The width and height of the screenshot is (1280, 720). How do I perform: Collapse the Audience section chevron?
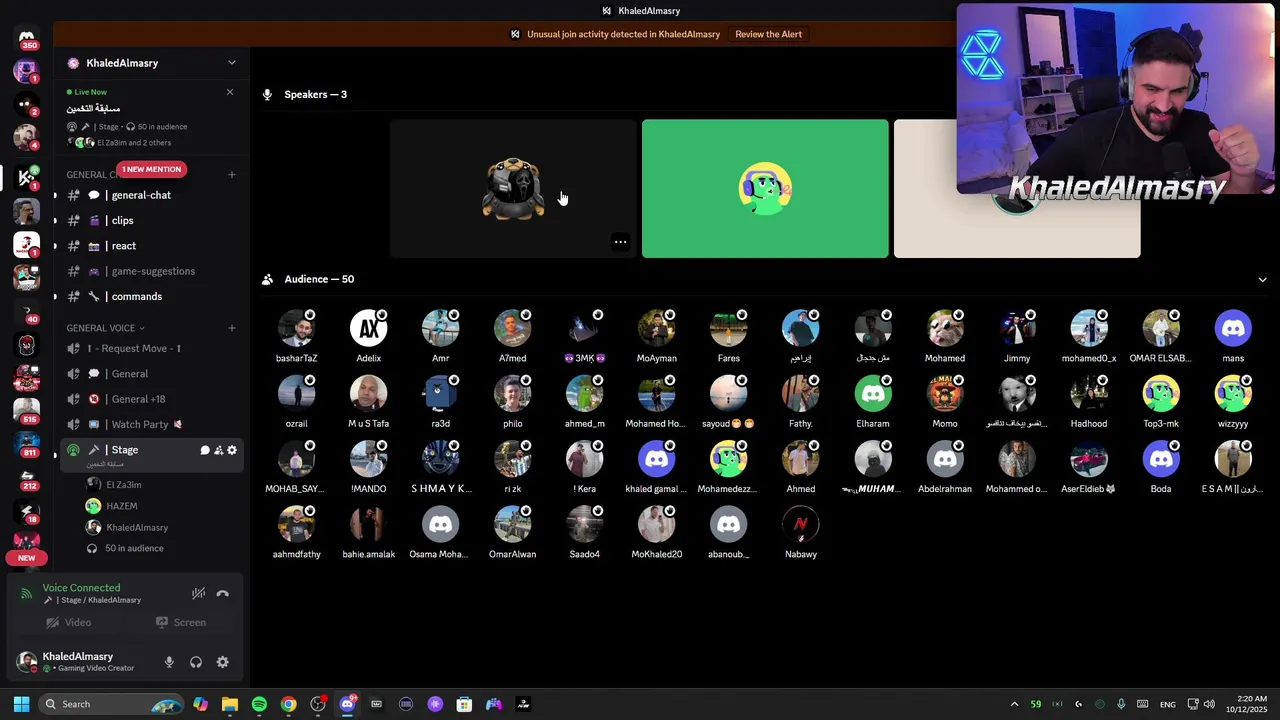pyautogui.click(x=1262, y=280)
